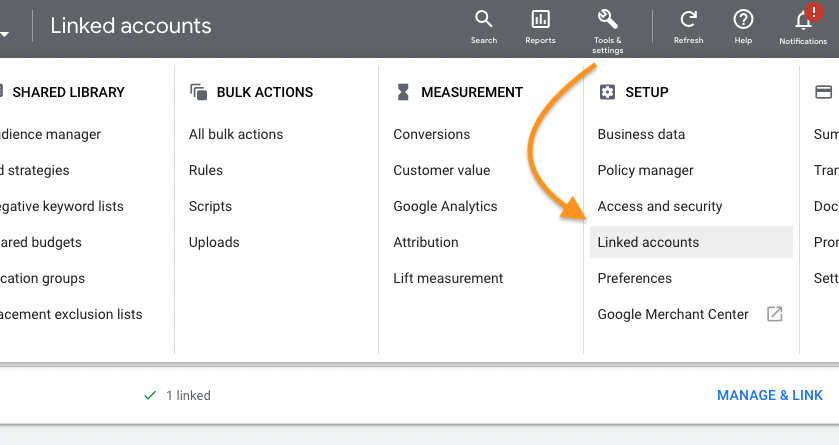Go to Preferences in Setup column
This screenshot has width=839, height=445.
(x=634, y=278)
